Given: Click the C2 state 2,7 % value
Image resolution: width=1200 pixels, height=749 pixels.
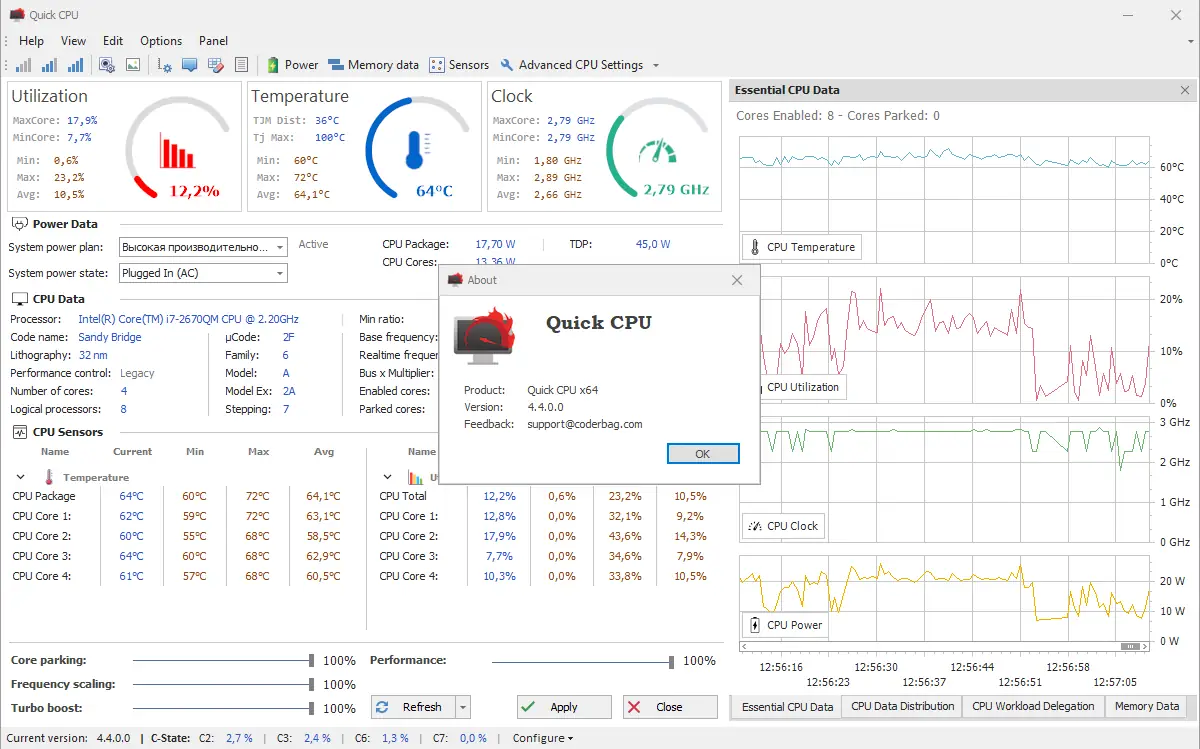Looking at the screenshot, I should point(239,738).
